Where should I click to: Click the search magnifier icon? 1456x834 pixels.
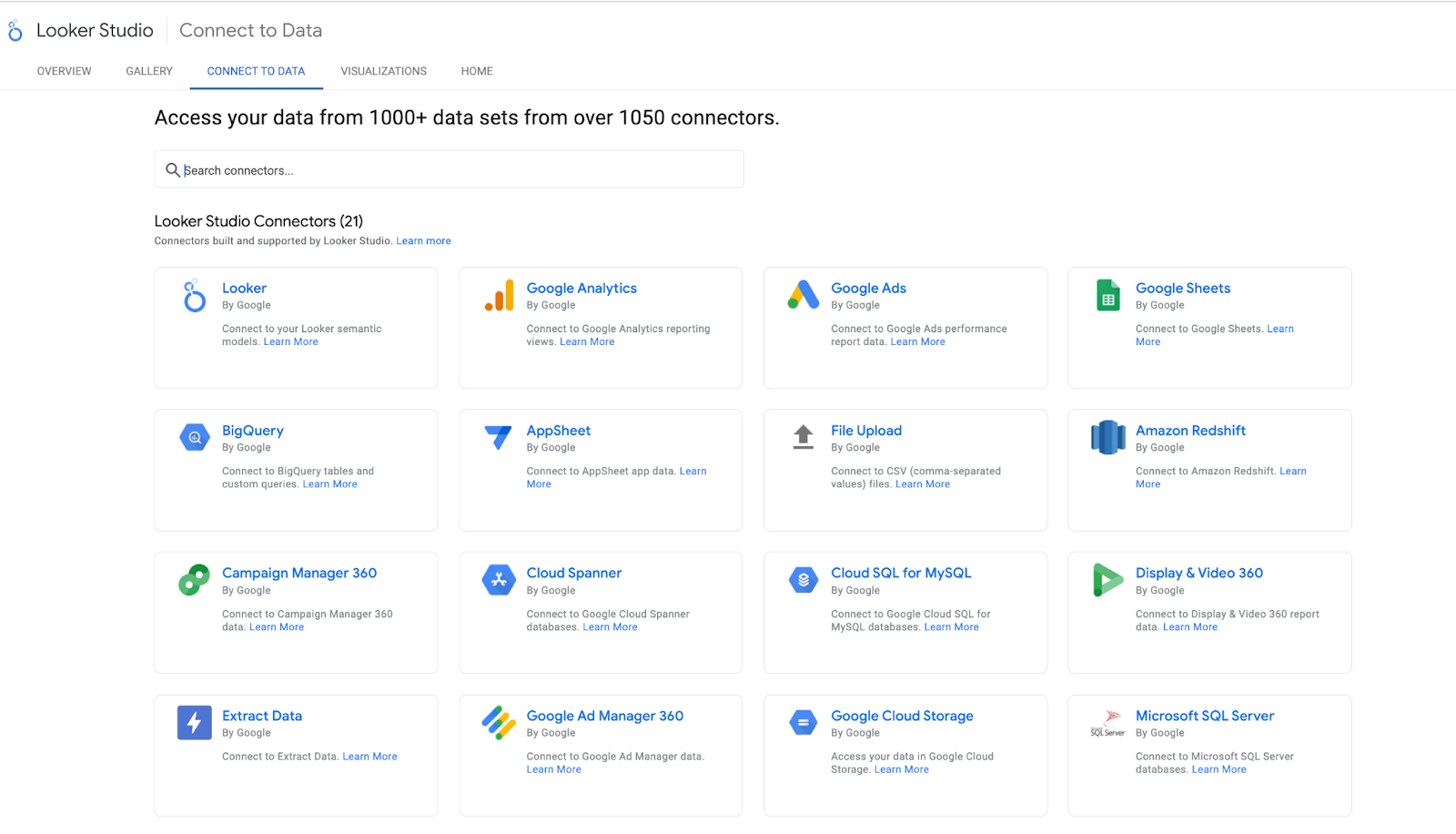(173, 169)
